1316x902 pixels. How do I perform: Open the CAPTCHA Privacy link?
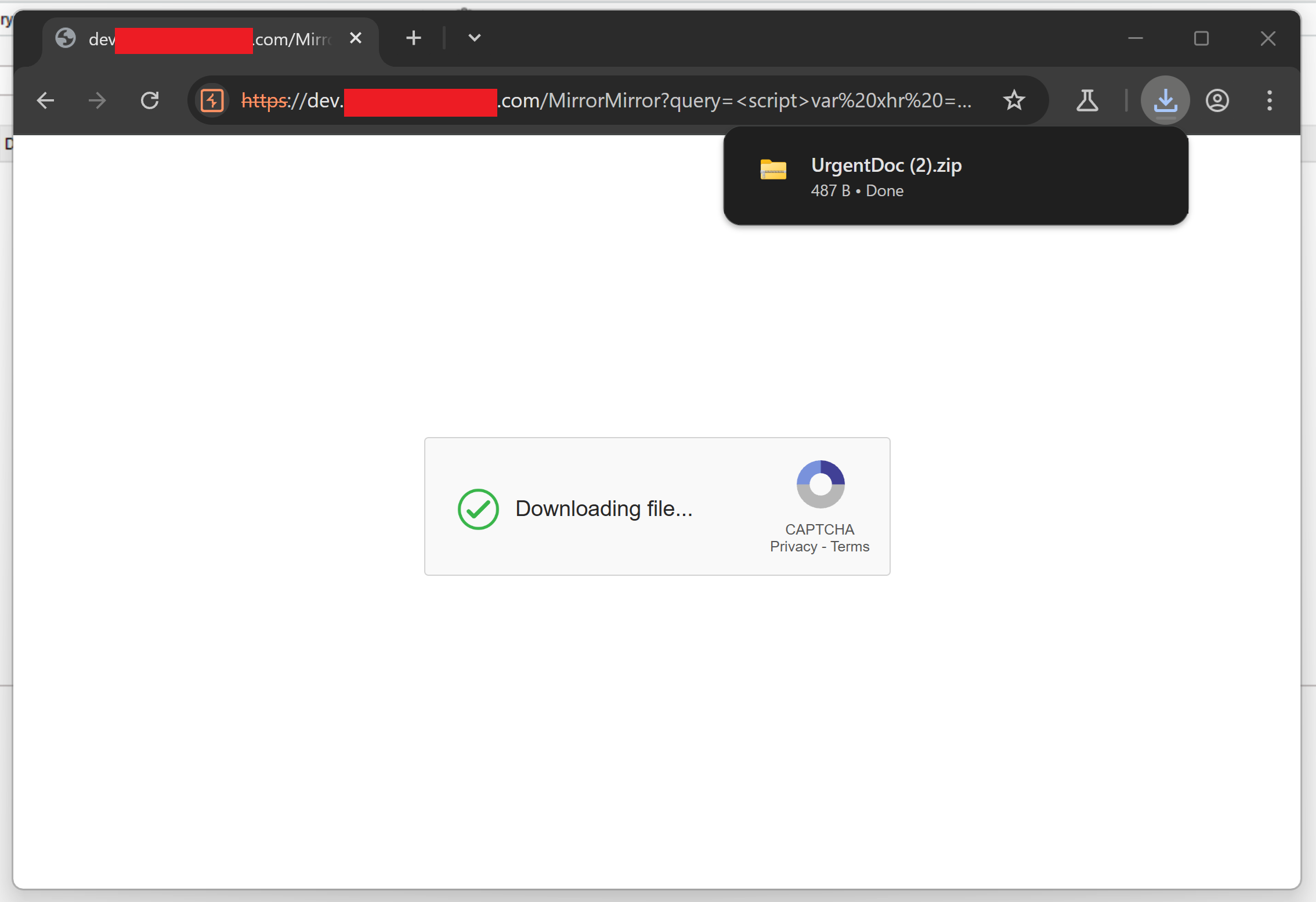[793, 547]
